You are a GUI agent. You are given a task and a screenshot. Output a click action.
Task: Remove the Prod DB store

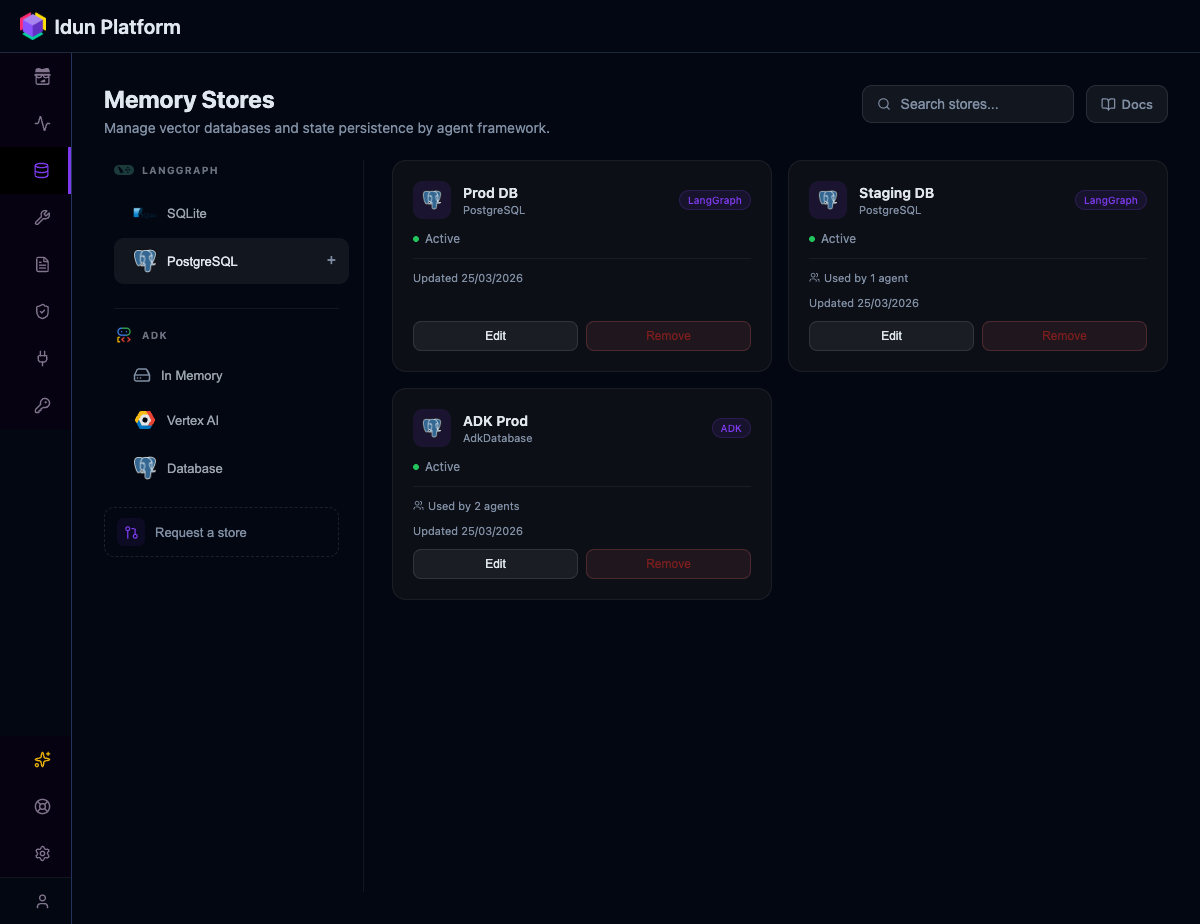668,336
